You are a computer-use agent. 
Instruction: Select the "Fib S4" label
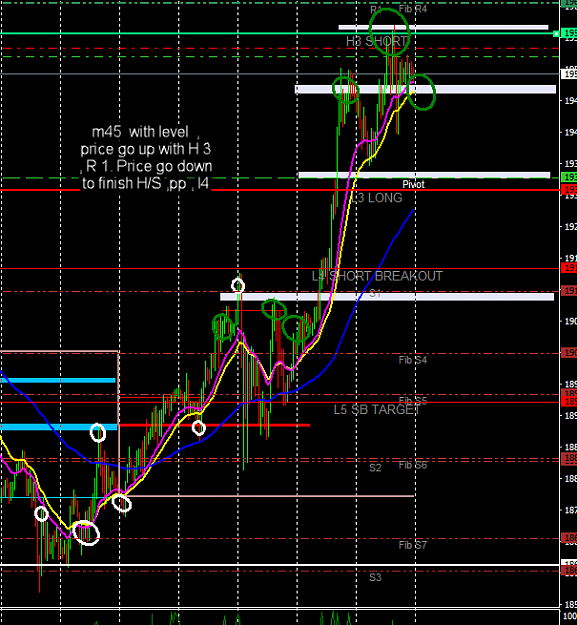click(412, 360)
